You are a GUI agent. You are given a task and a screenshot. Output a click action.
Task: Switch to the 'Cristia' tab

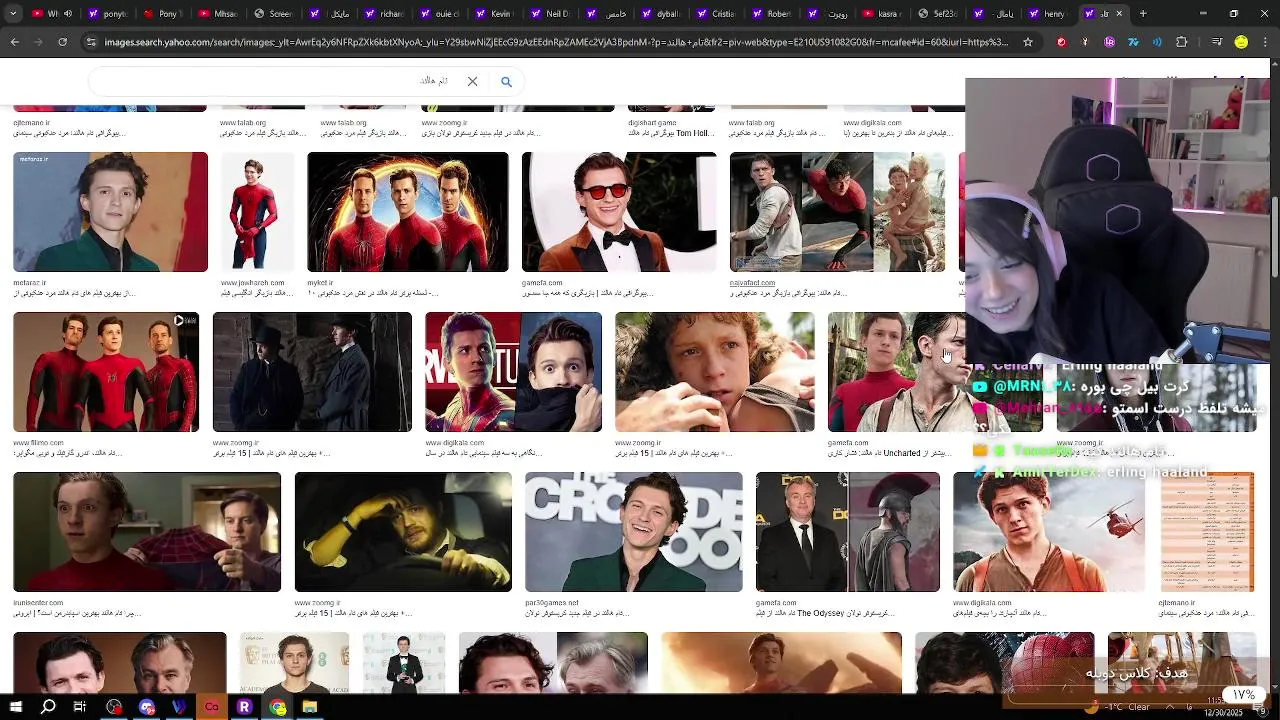(x=714, y=14)
